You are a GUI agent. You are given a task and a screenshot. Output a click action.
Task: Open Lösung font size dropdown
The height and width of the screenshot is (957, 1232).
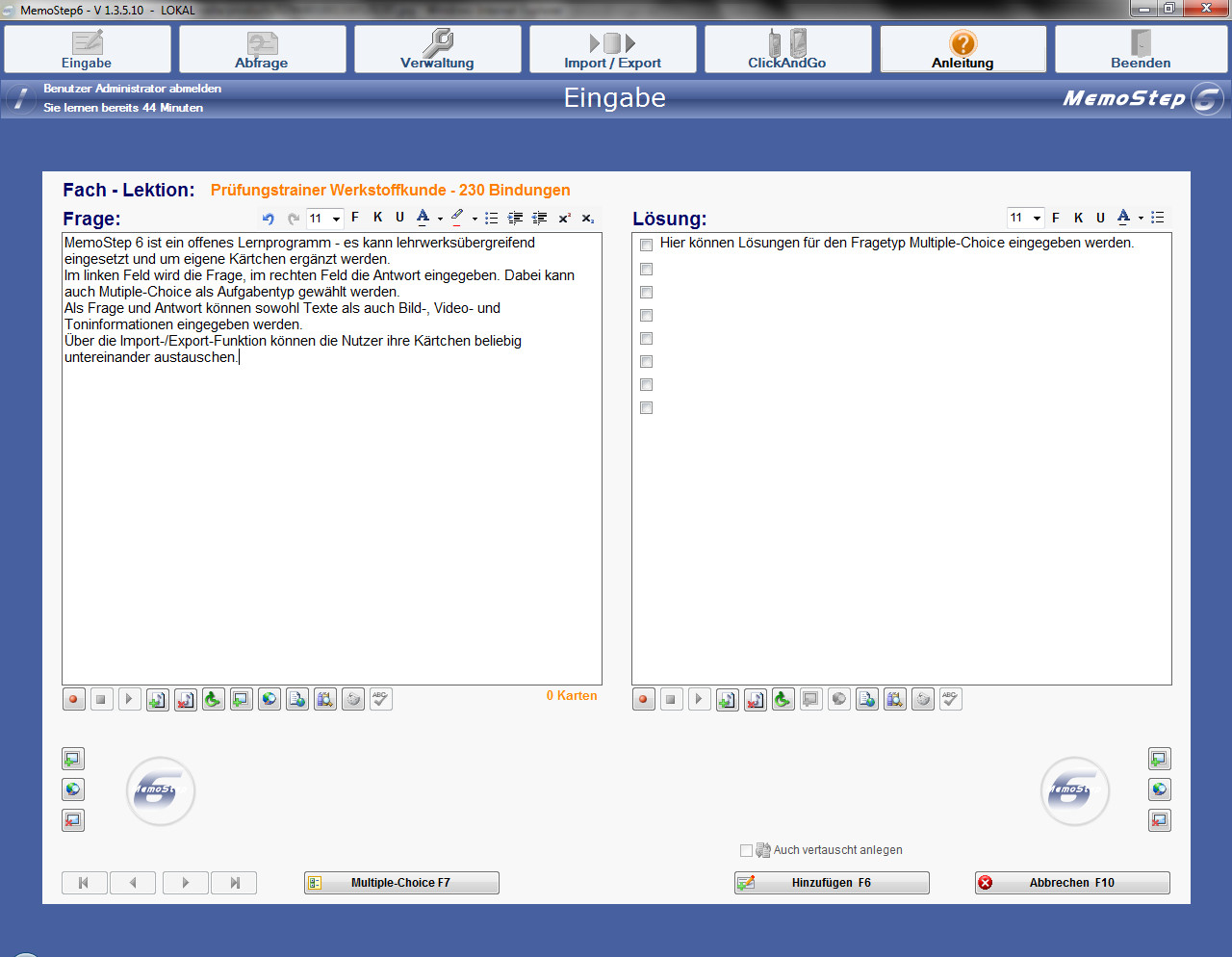[x=1037, y=218]
